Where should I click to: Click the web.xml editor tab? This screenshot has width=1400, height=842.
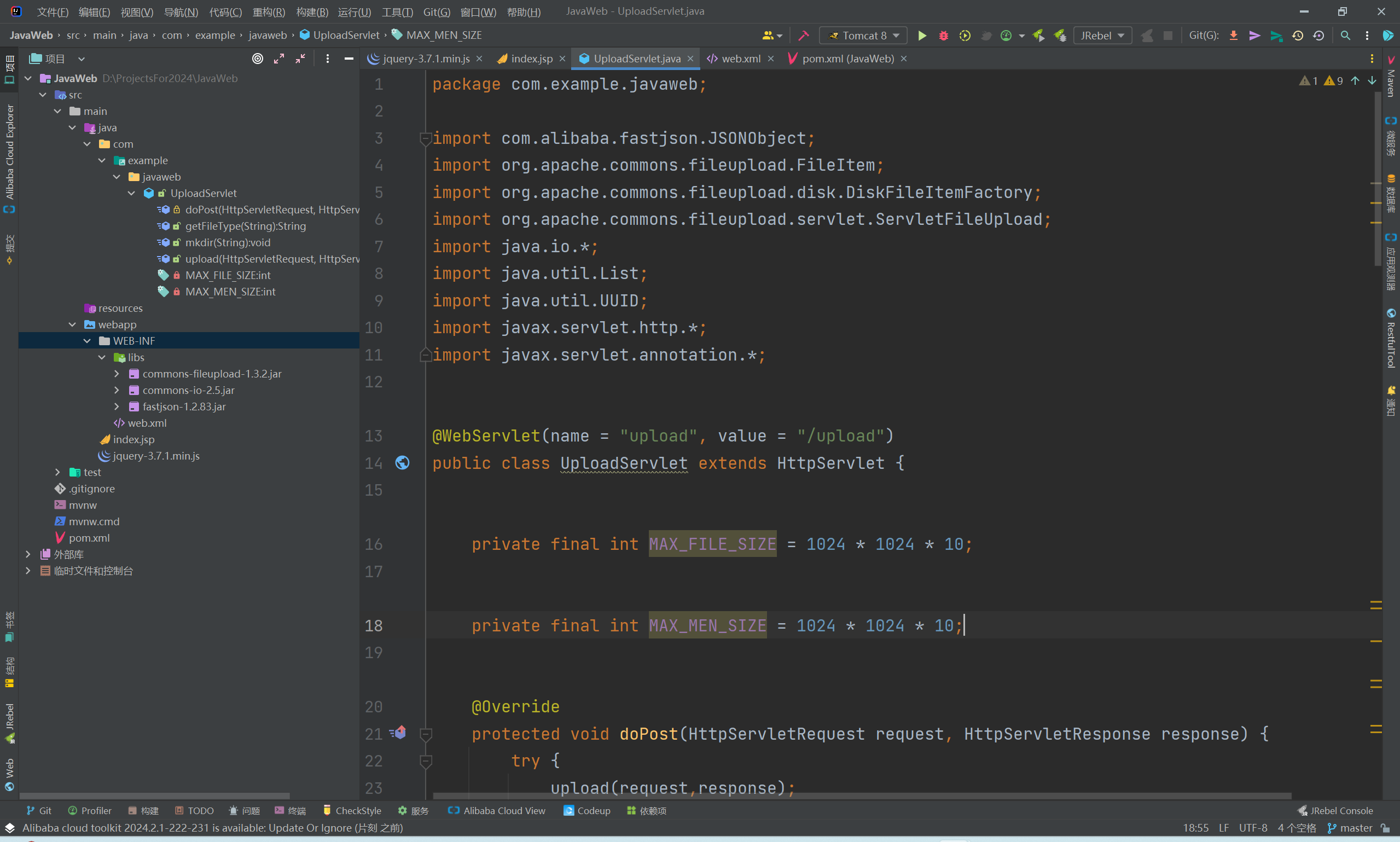point(739,59)
